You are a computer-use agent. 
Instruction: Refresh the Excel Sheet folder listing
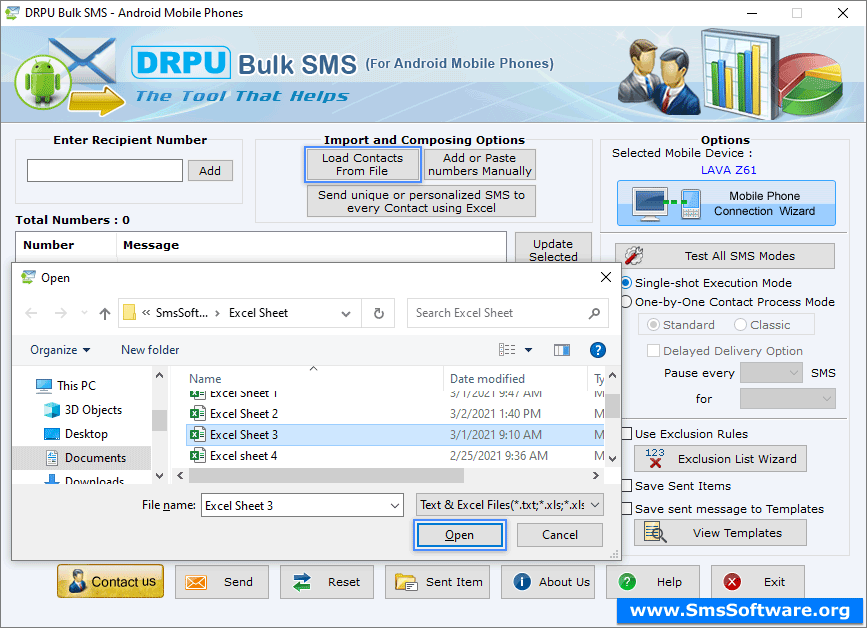pos(379,313)
